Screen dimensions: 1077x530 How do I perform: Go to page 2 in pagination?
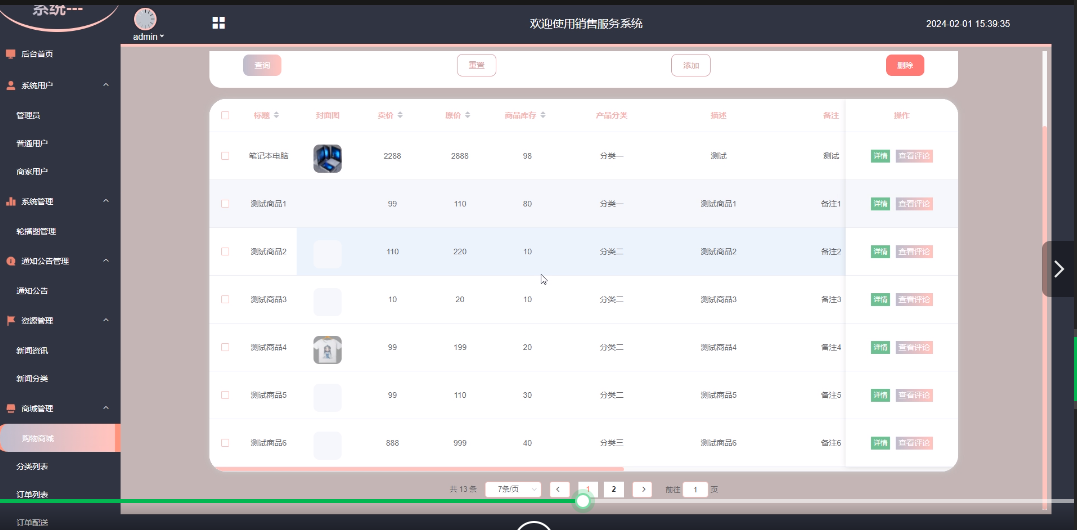614,489
